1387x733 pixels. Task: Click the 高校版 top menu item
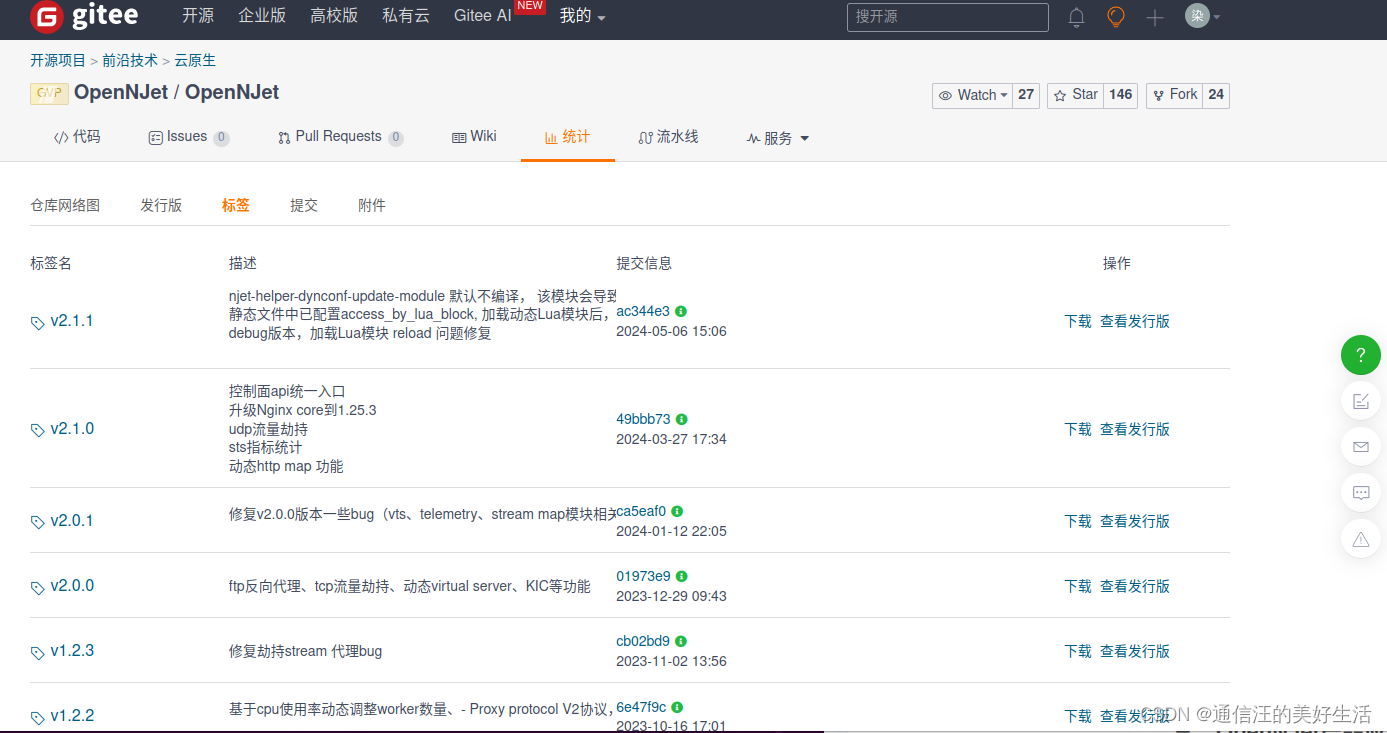(x=334, y=16)
